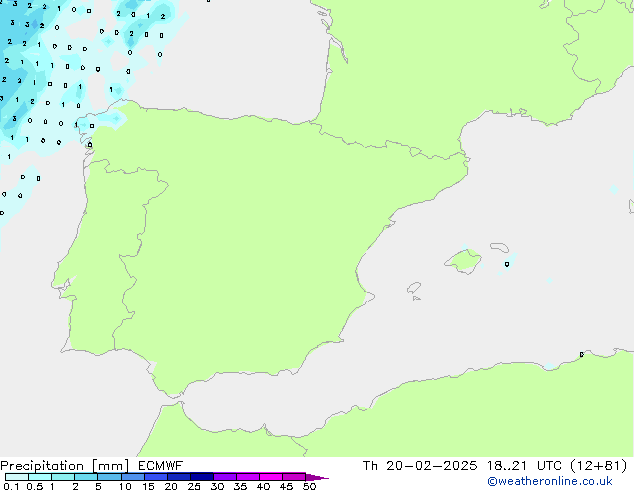Select the 30–35 mm purple legend swatch
Viewport: 634px width, 490px height.
pos(224,477)
